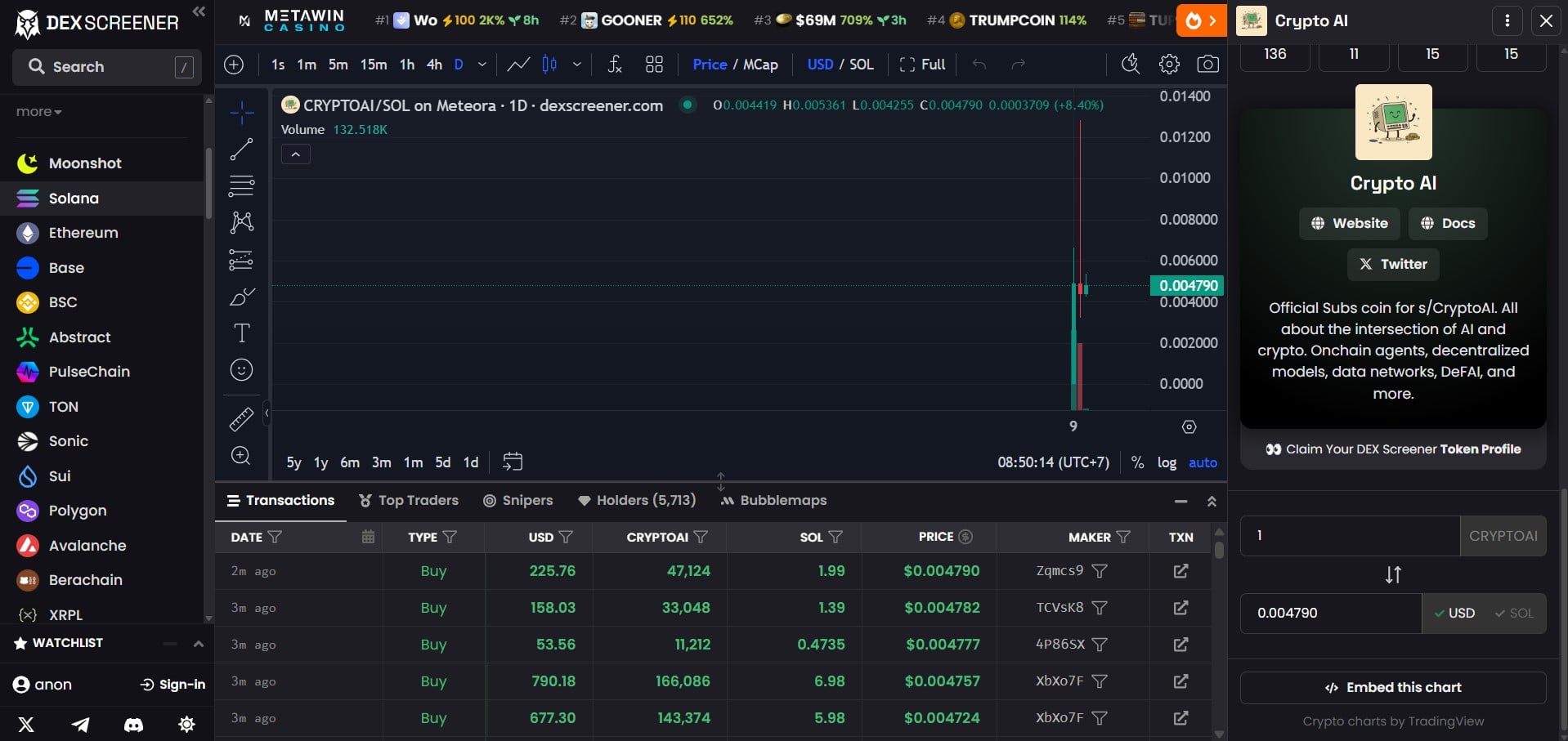The height and width of the screenshot is (741, 1568).
Task: Open chart settings gear icon
Action: pyautogui.click(x=1169, y=65)
